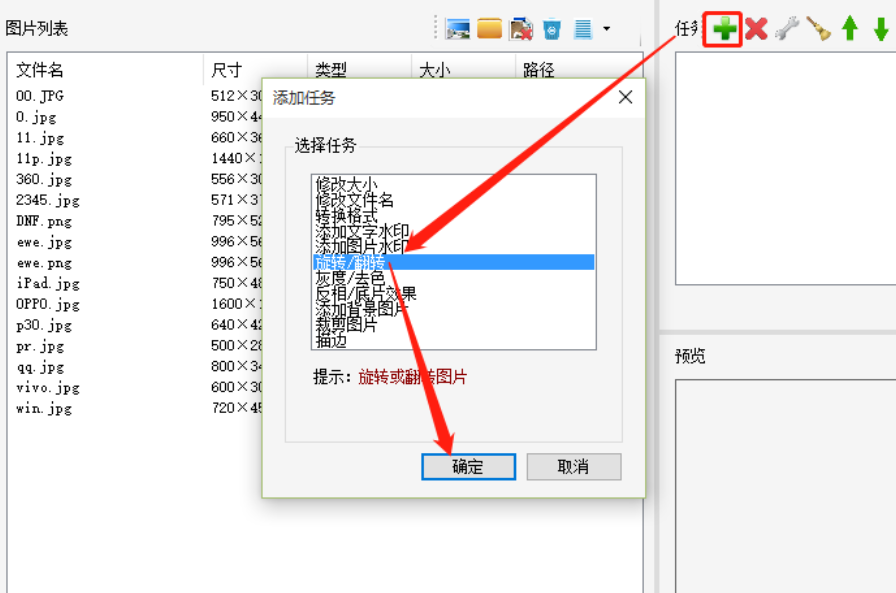The height and width of the screenshot is (593, 896).
Task: Click the wrench edit task icon
Action: (x=787, y=29)
